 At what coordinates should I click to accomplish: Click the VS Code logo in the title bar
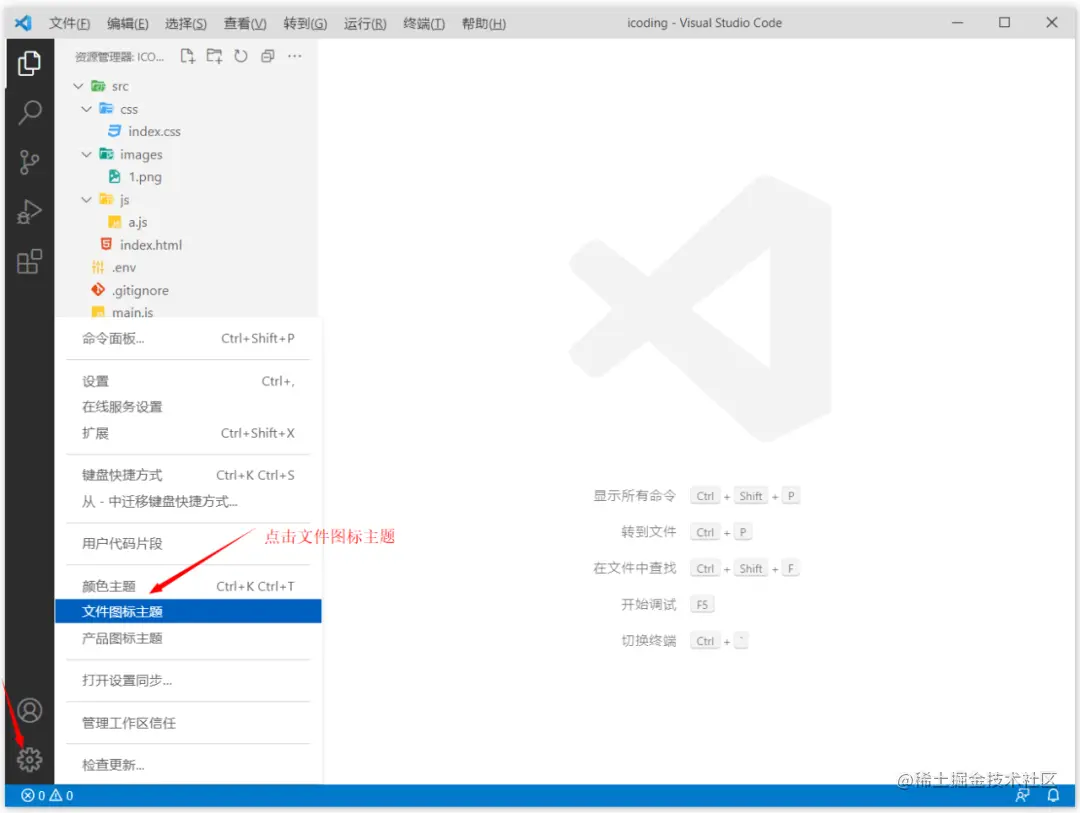23,23
